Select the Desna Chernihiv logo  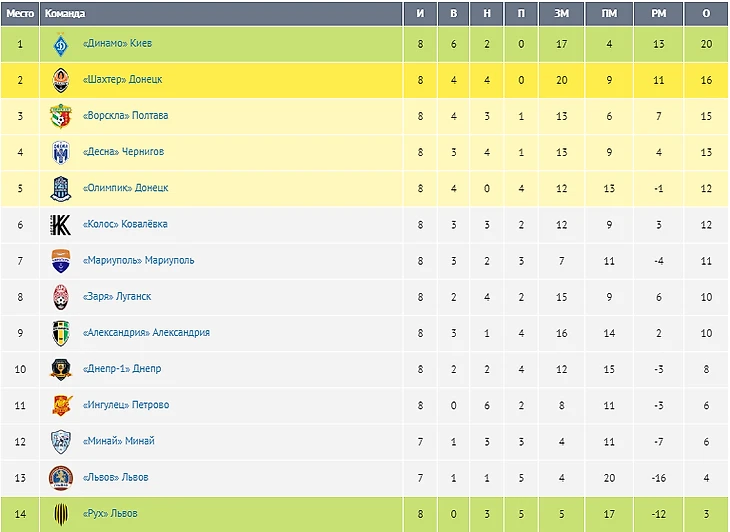[x=61, y=153]
